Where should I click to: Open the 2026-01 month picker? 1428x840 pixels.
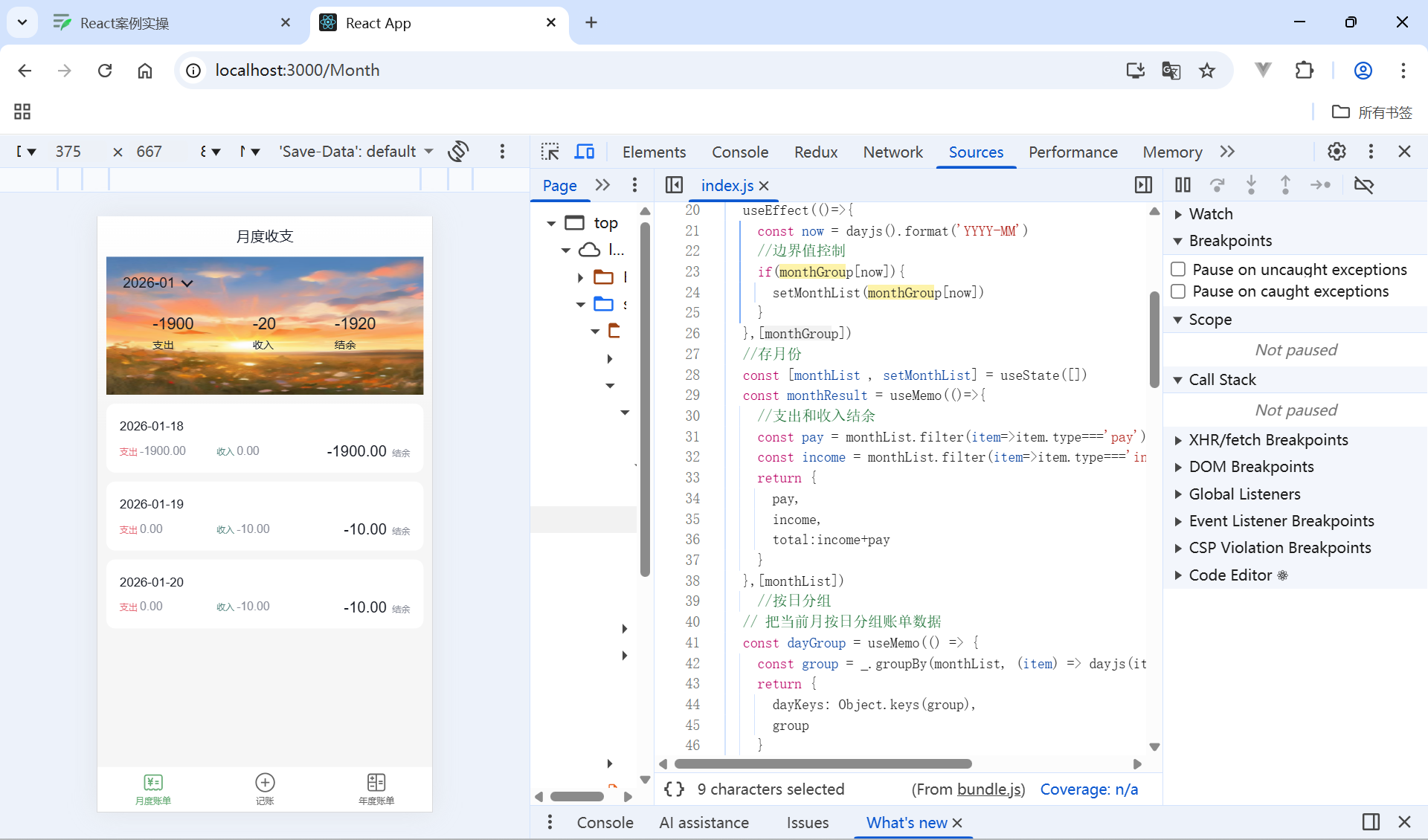tap(158, 283)
